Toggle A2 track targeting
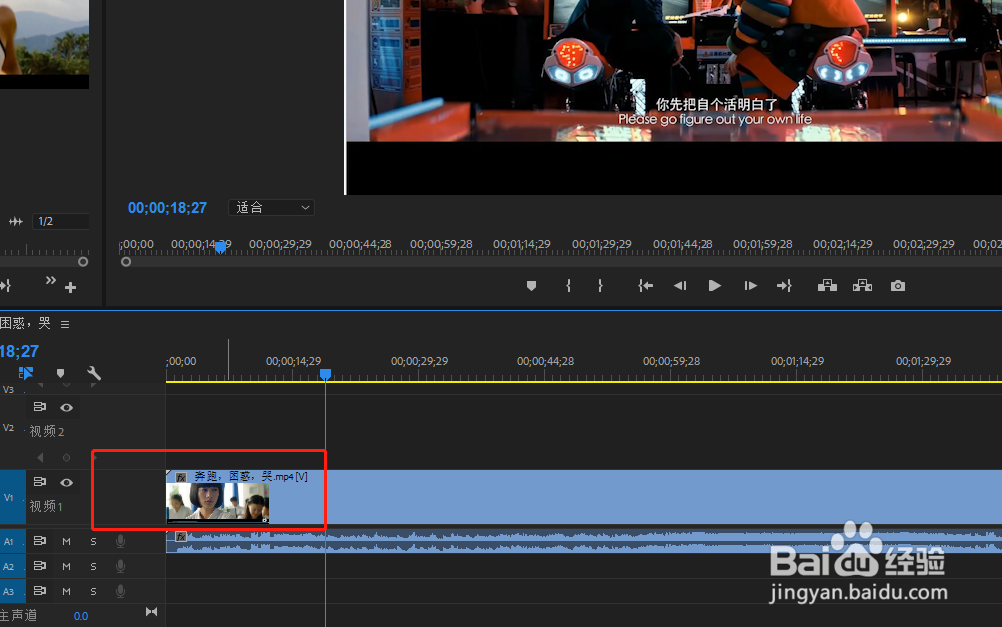This screenshot has height=627, width=1002. click(x=8, y=566)
